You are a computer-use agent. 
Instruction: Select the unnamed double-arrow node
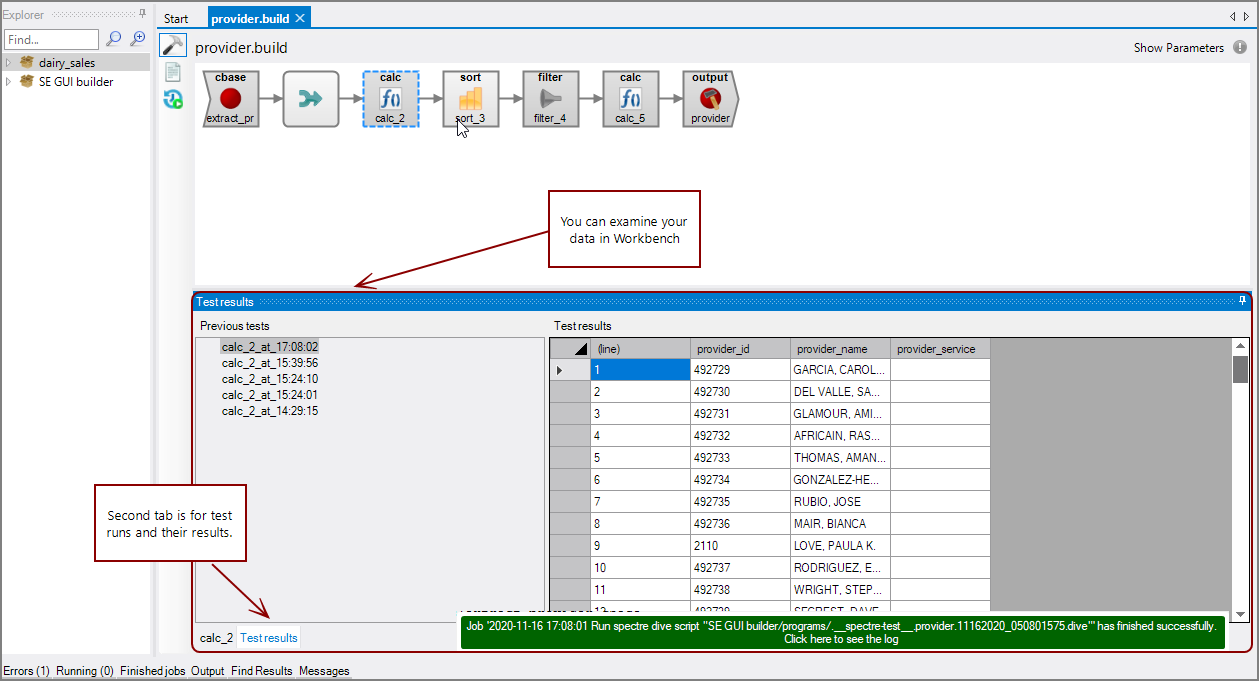point(311,98)
